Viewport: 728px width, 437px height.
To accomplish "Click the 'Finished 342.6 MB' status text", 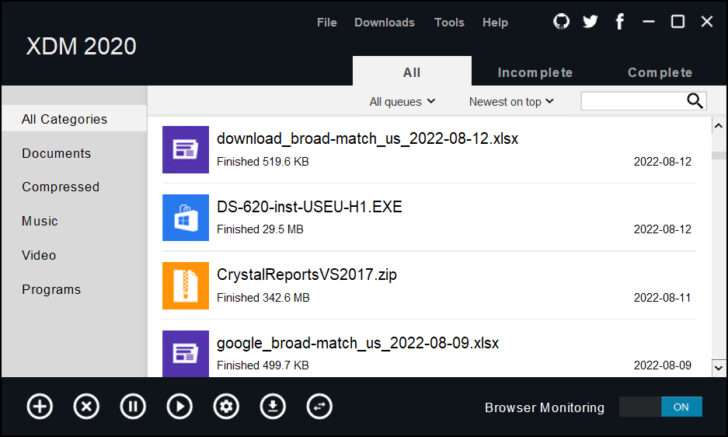I will point(263,298).
